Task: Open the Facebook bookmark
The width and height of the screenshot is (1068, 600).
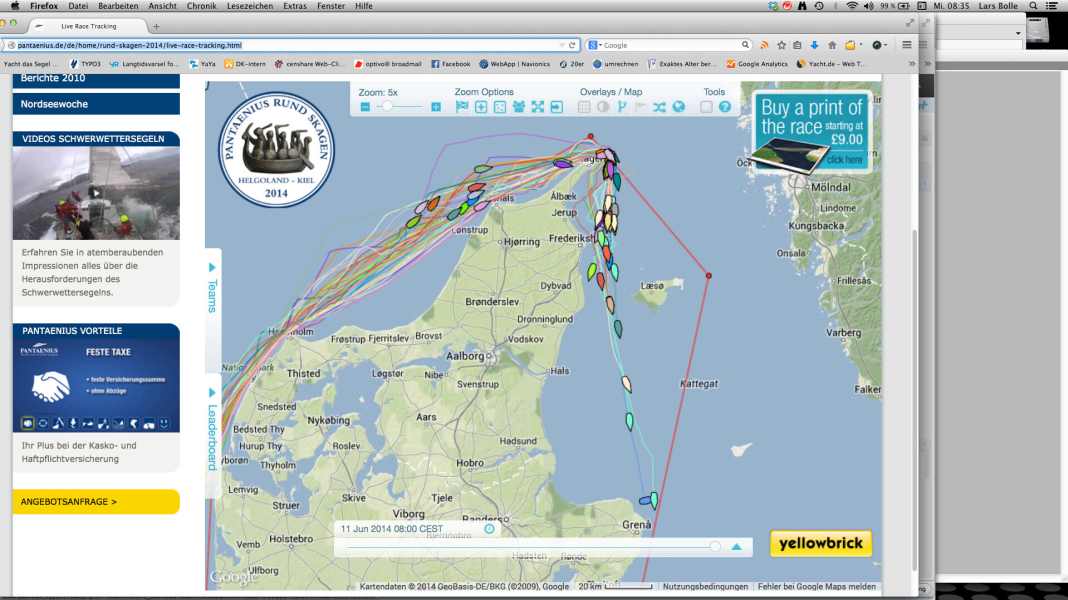Action: (451, 64)
